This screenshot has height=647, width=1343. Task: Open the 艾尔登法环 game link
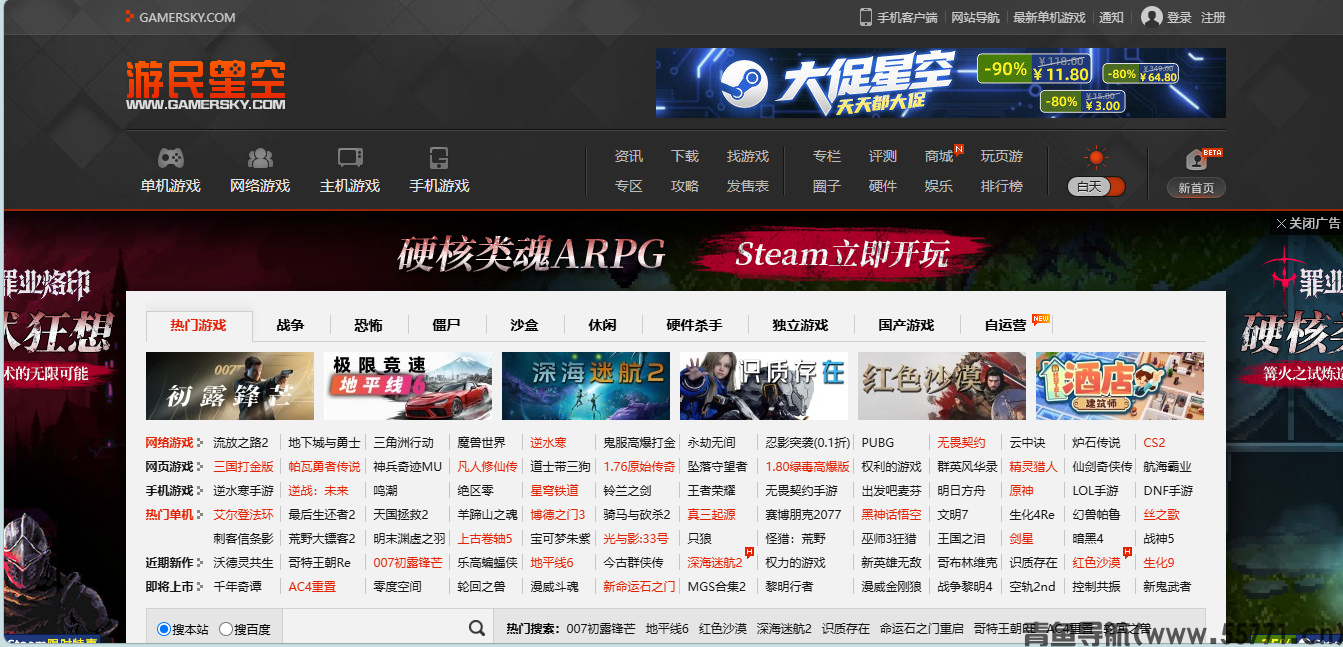pos(243,514)
